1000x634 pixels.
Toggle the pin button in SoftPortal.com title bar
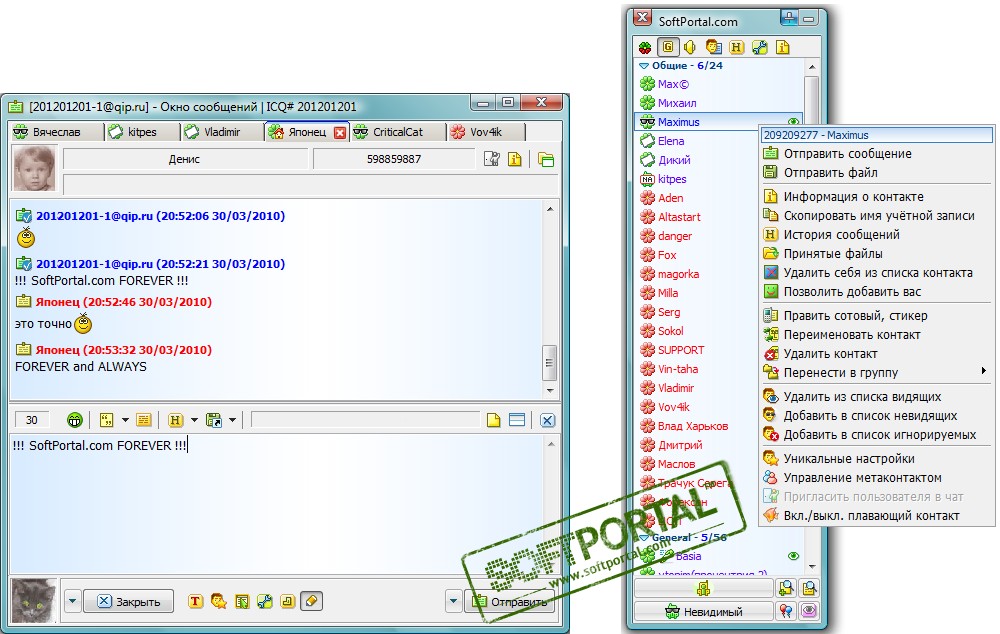[x=789, y=18]
